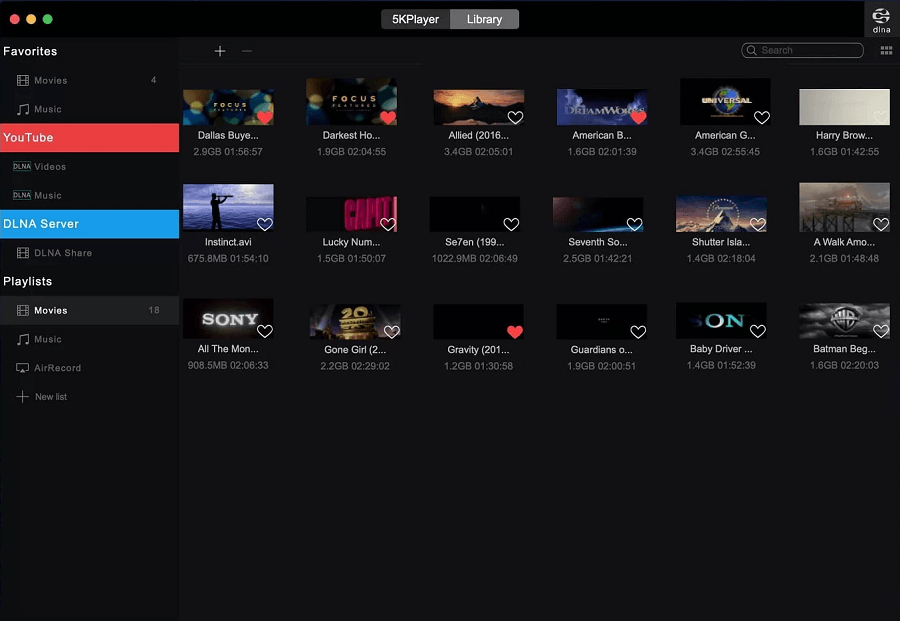Open the All The Mon... Sony thumbnail
This screenshot has height=621, width=900.
click(x=228, y=319)
